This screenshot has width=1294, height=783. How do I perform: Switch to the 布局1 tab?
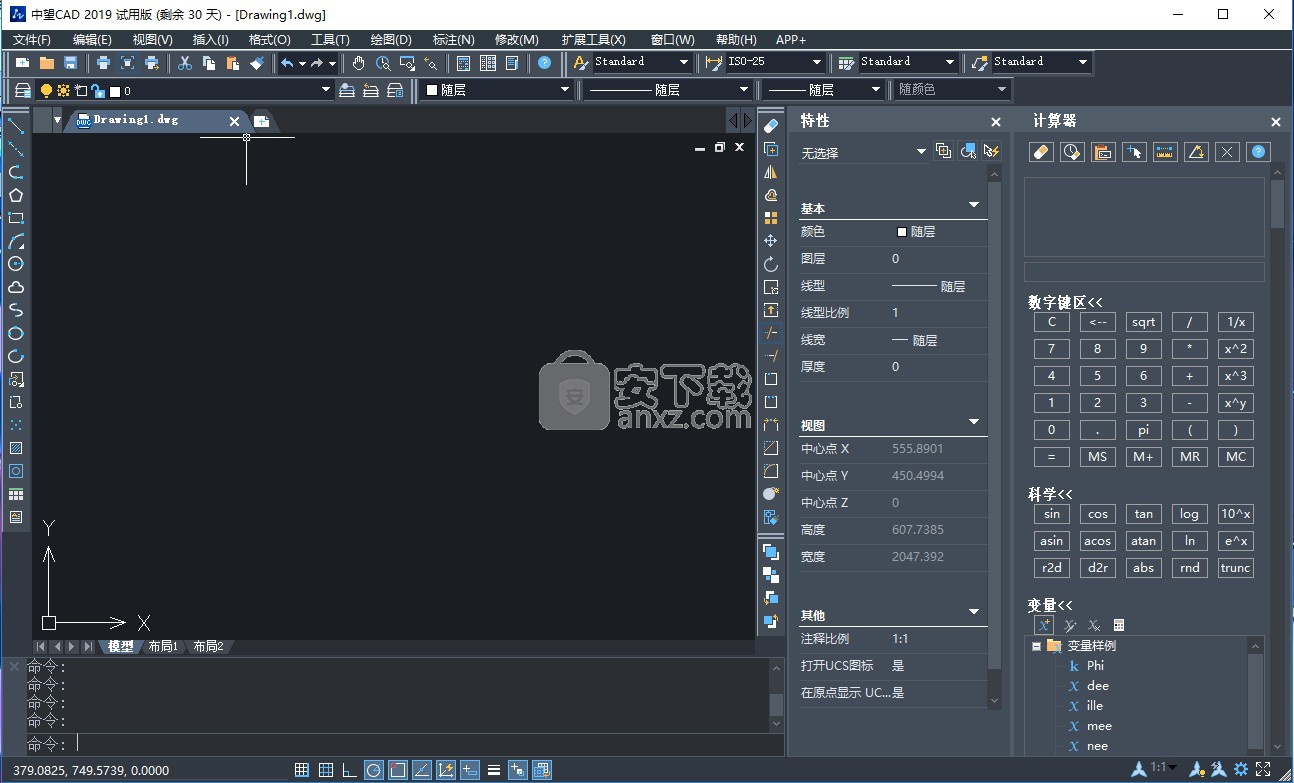(x=163, y=647)
